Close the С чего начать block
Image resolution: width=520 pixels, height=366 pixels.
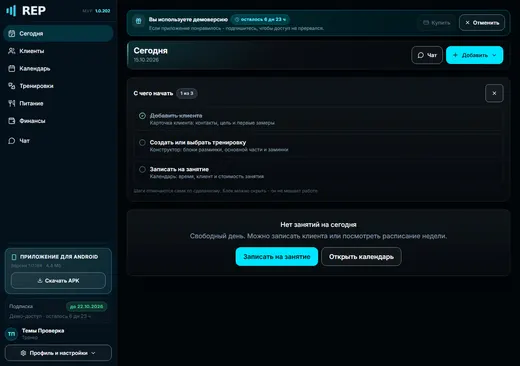(494, 93)
